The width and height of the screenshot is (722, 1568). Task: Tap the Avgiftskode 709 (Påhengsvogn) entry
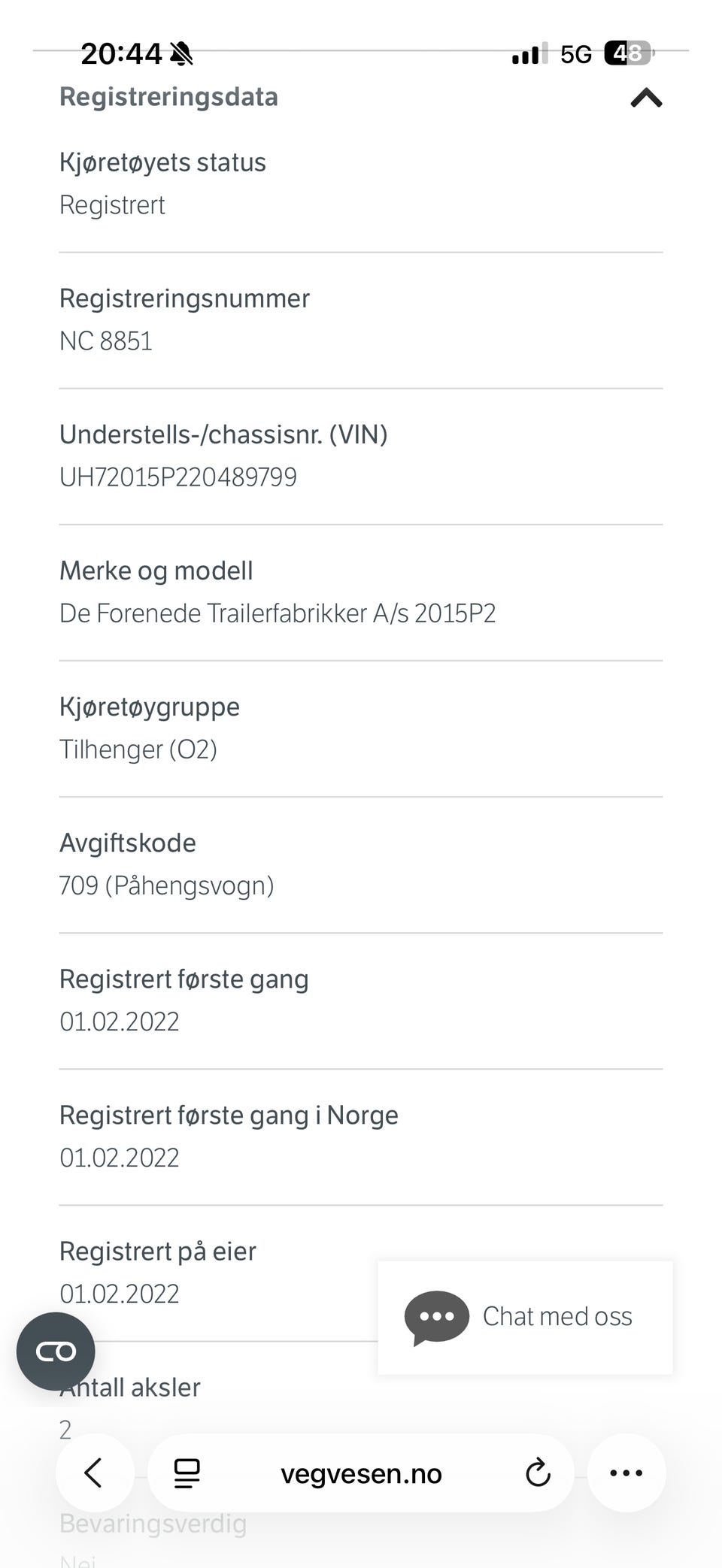[x=361, y=864]
